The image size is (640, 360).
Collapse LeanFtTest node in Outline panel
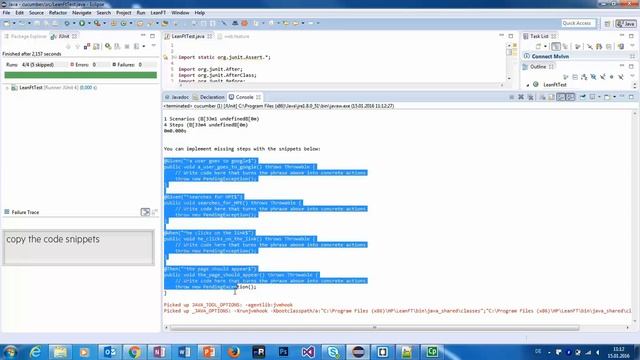click(527, 85)
